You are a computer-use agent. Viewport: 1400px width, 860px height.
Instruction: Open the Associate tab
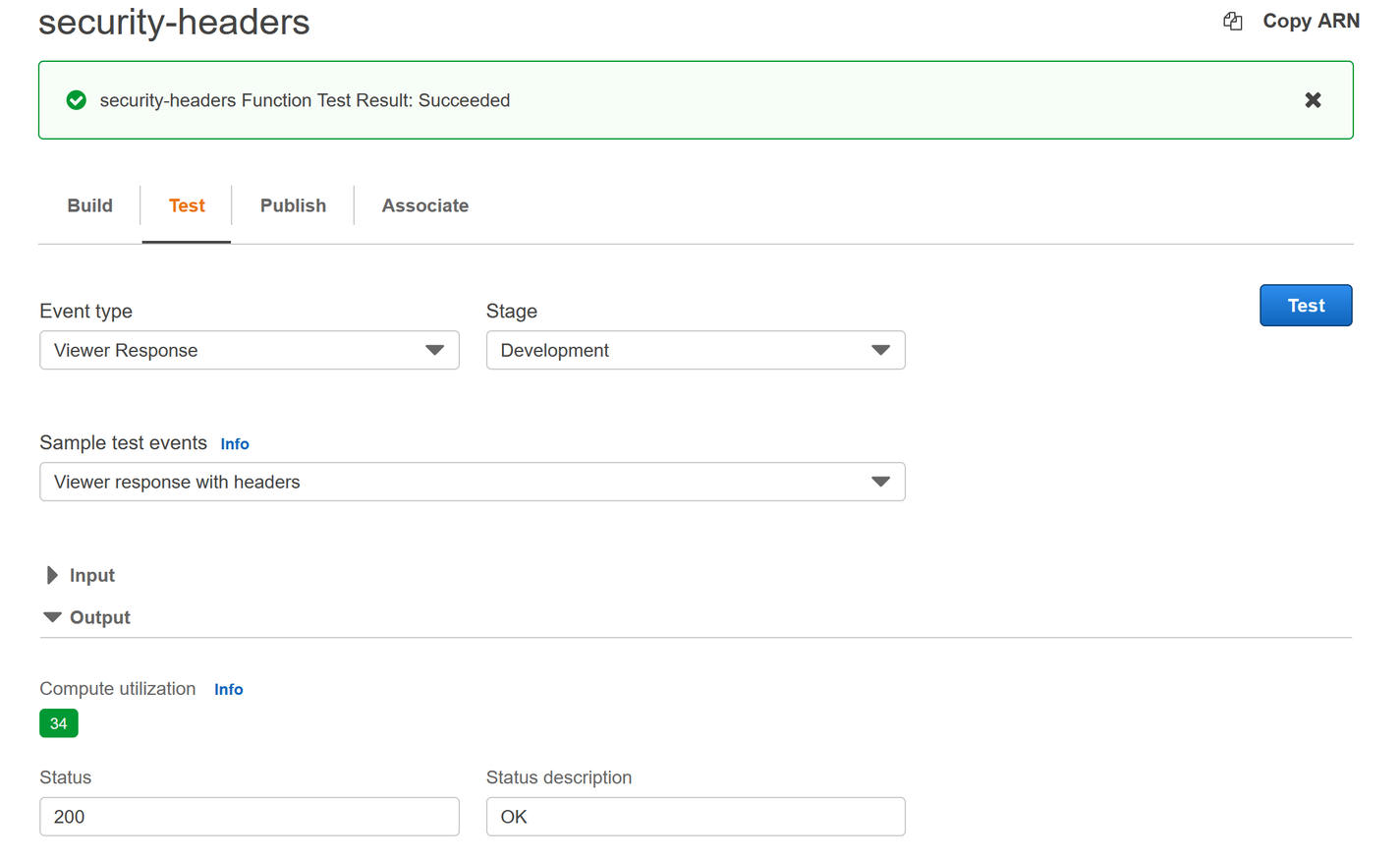[x=425, y=205]
